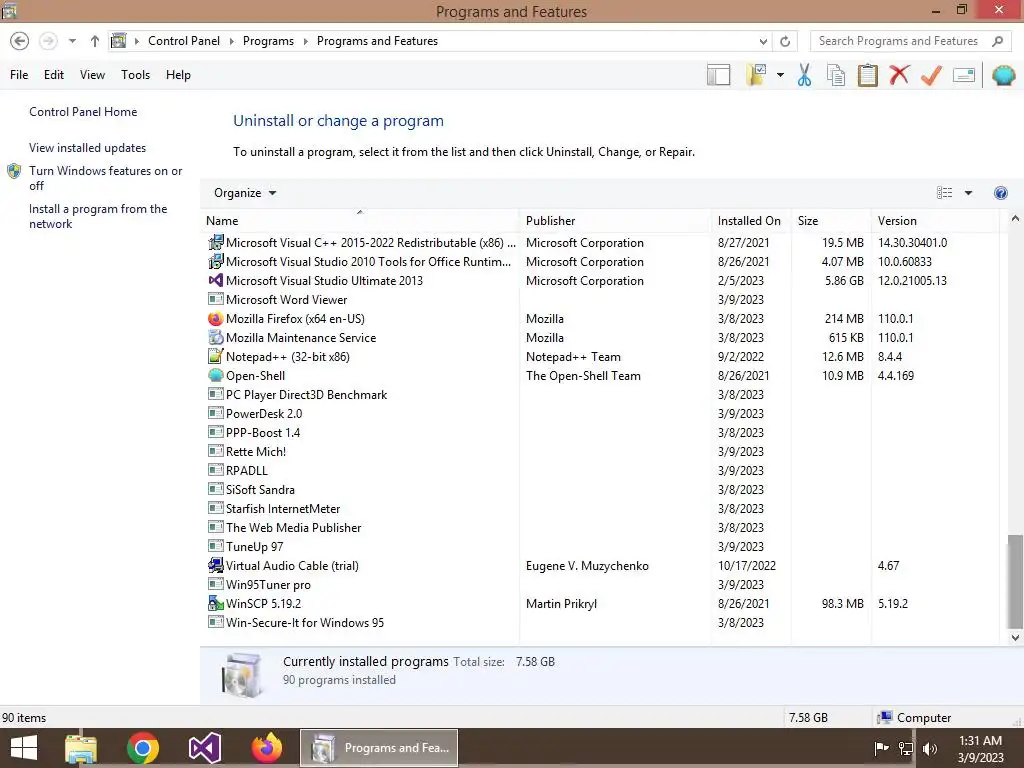This screenshot has height=768, width=1024.
Task: Select PowerDesk 2.0 entry
Action: (600, 413)
